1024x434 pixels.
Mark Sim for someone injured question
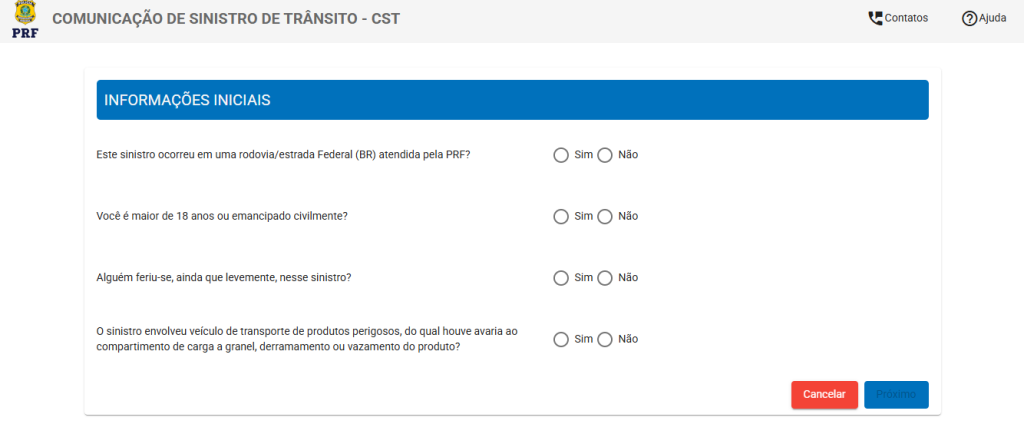[561, 278]
